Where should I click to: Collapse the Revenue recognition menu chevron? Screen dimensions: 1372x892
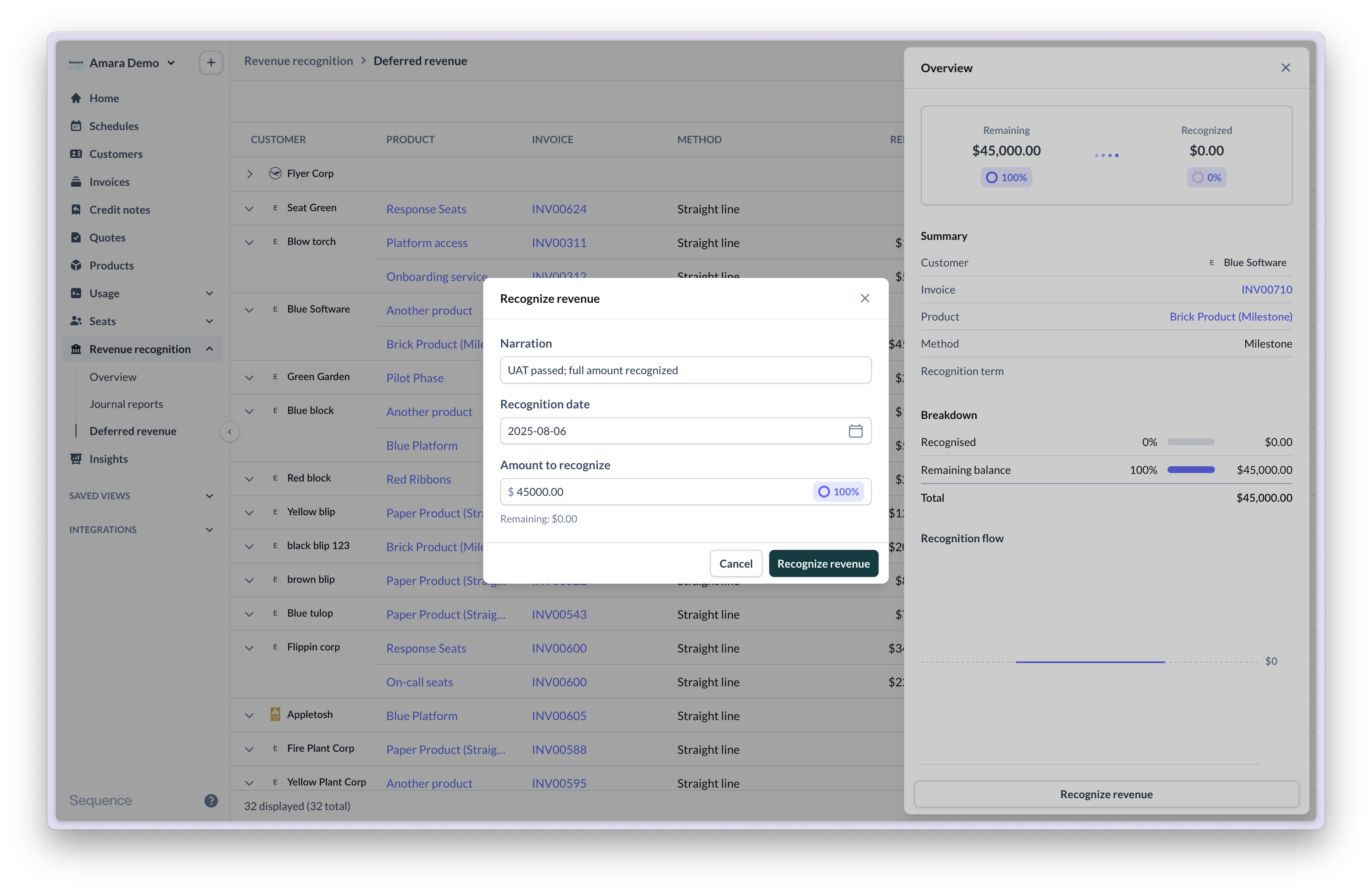pos(210,349)
